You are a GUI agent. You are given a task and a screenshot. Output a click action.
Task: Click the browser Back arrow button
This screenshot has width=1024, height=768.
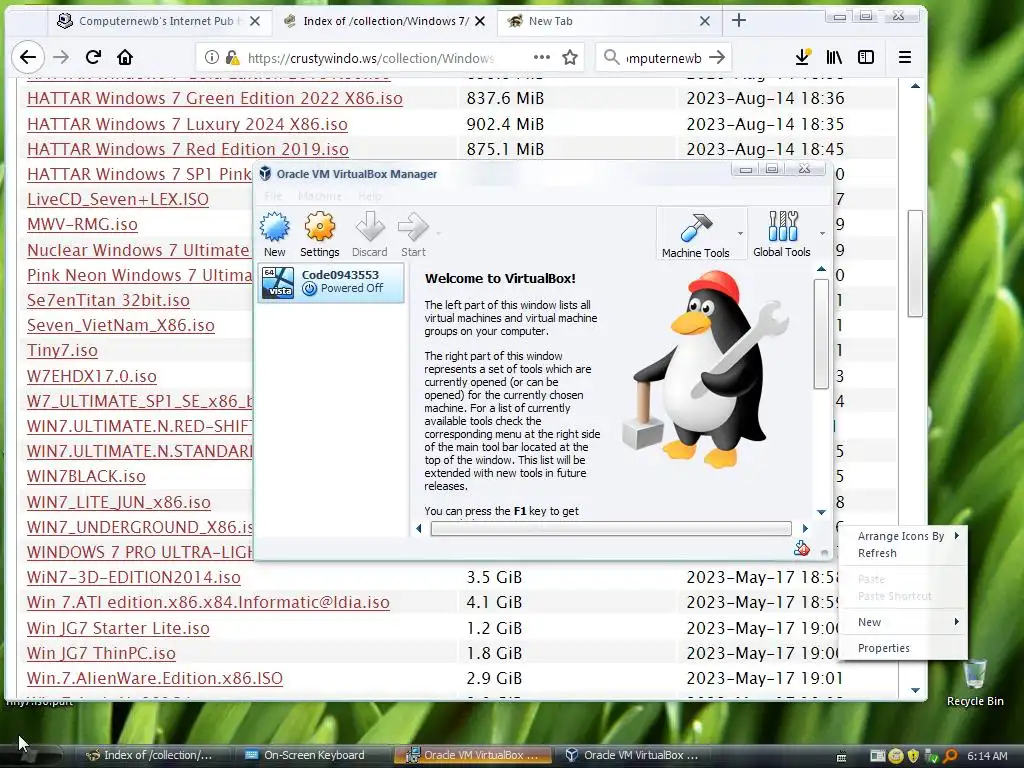tap(27, 57)
